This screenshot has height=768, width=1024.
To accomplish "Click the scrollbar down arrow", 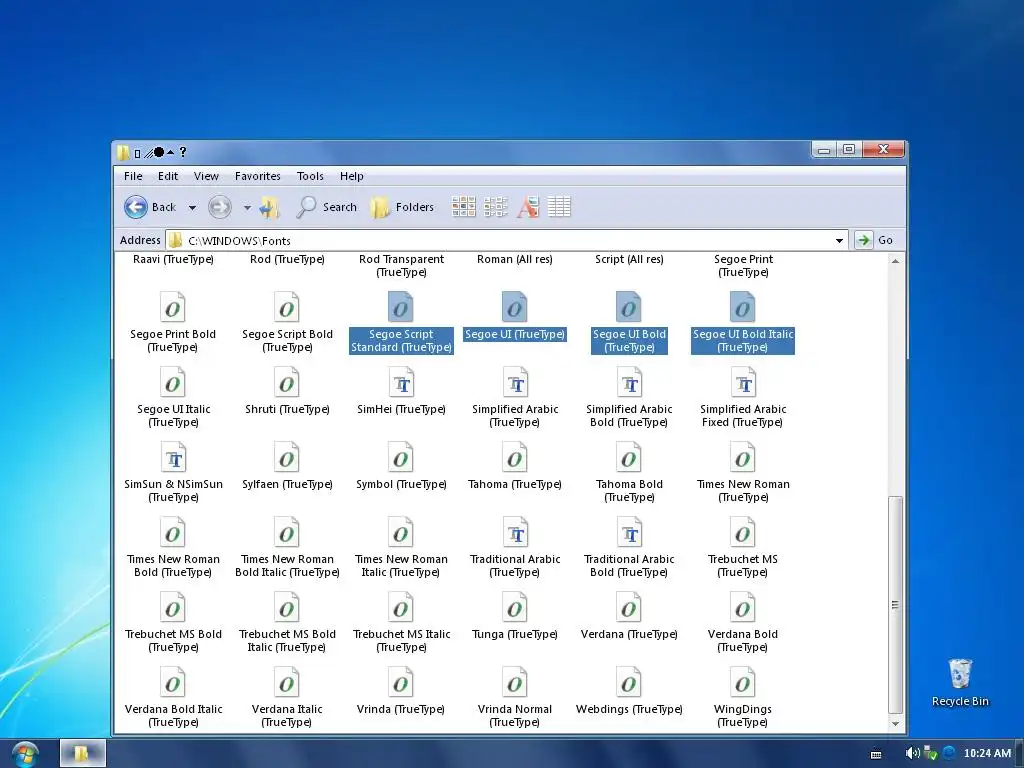I will pos(895,724).
